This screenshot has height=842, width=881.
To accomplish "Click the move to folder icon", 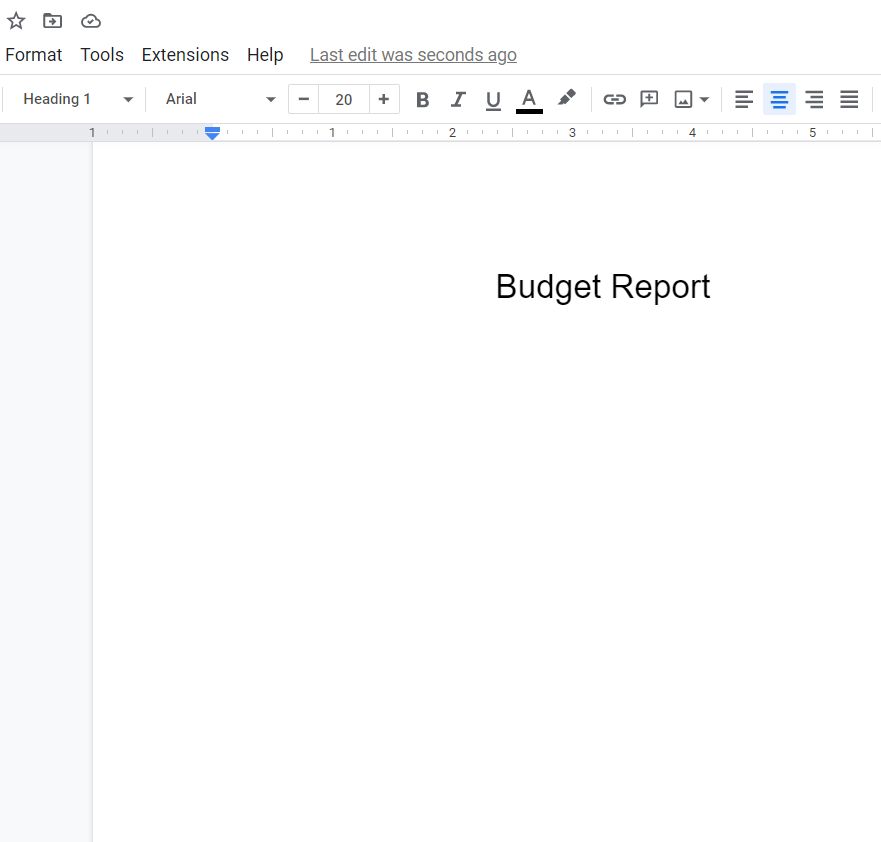I will [x=53, y=21].
